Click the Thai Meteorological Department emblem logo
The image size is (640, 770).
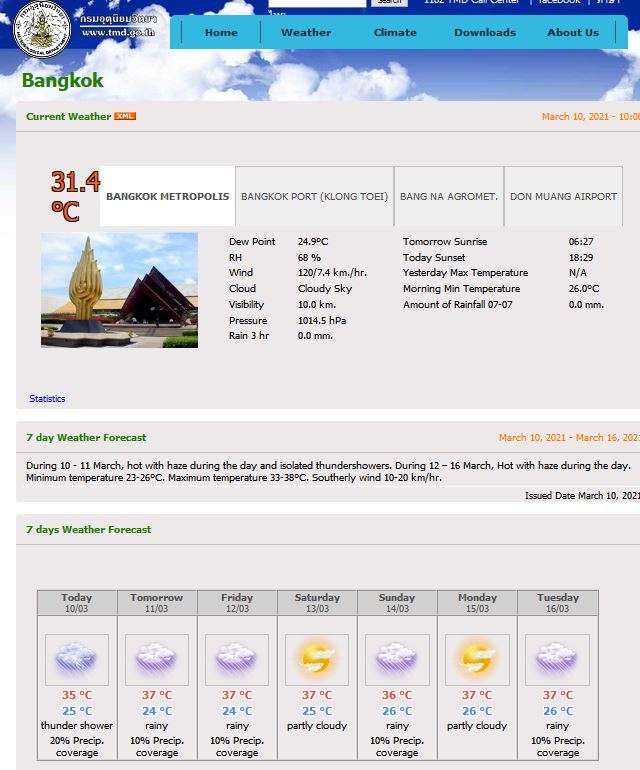[42, 28]
